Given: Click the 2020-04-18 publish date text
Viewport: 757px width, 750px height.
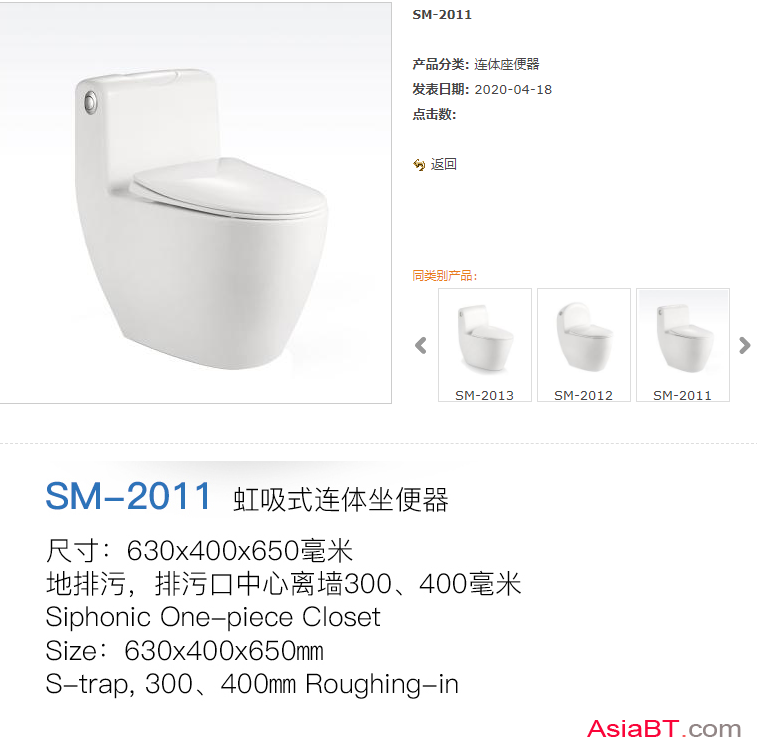Looking at the screenshot, I should point(513,89).
